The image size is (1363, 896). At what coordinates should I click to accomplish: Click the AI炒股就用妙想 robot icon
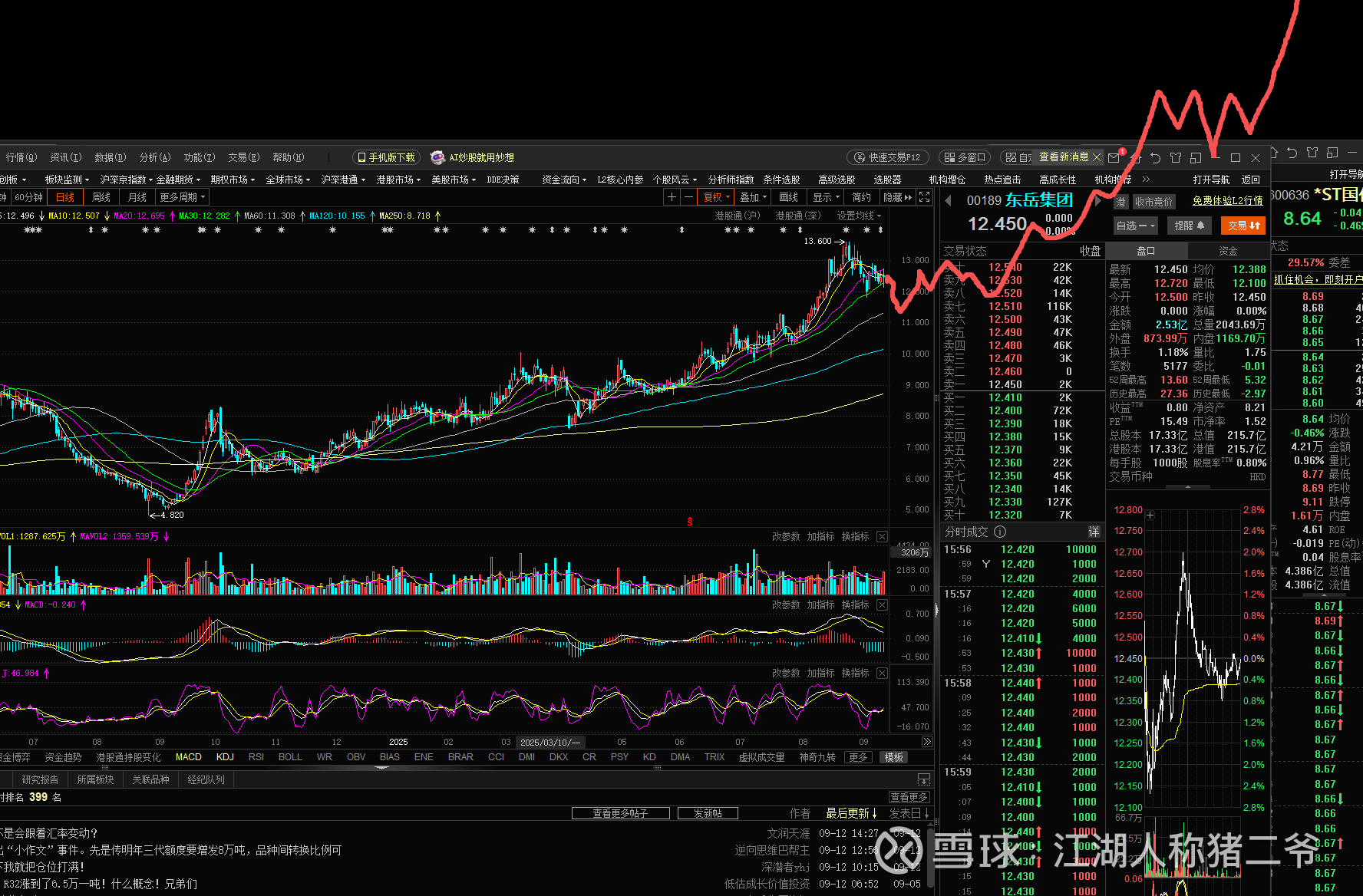(x=437, y=157)
